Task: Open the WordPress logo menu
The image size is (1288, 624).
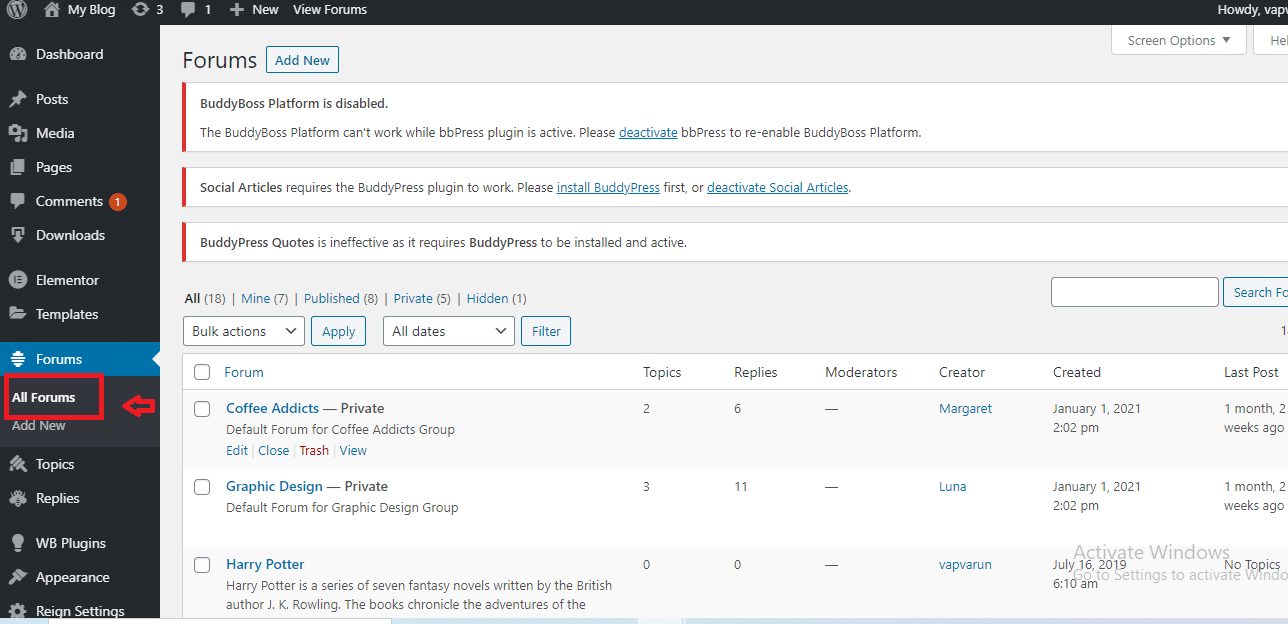Action: (x=19, y=10)
